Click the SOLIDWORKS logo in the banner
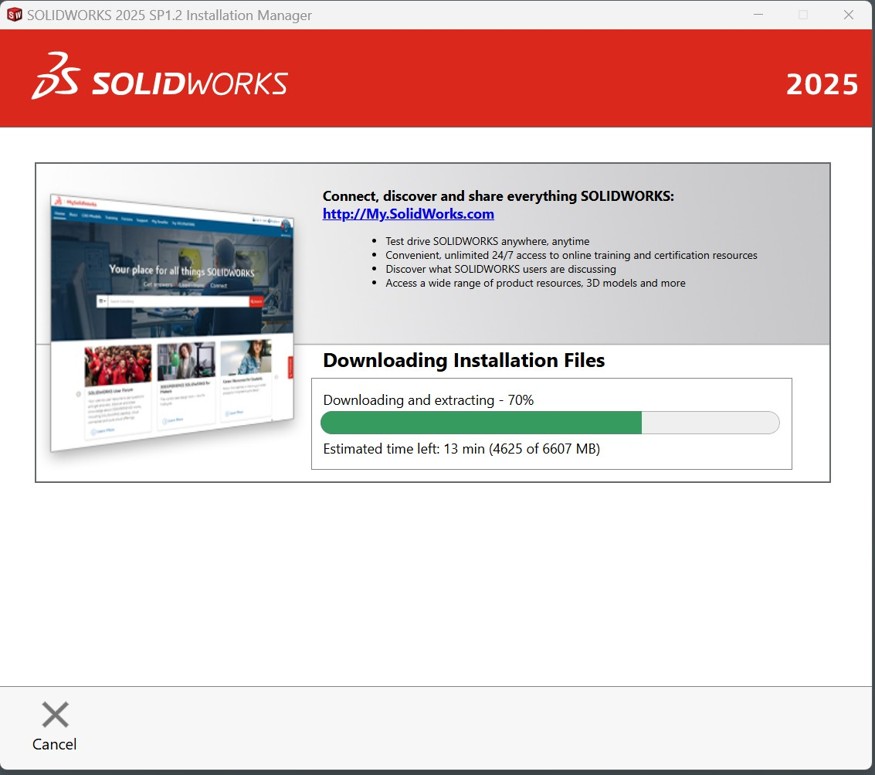This screenshot has width=875, height=775. [160, 76]
